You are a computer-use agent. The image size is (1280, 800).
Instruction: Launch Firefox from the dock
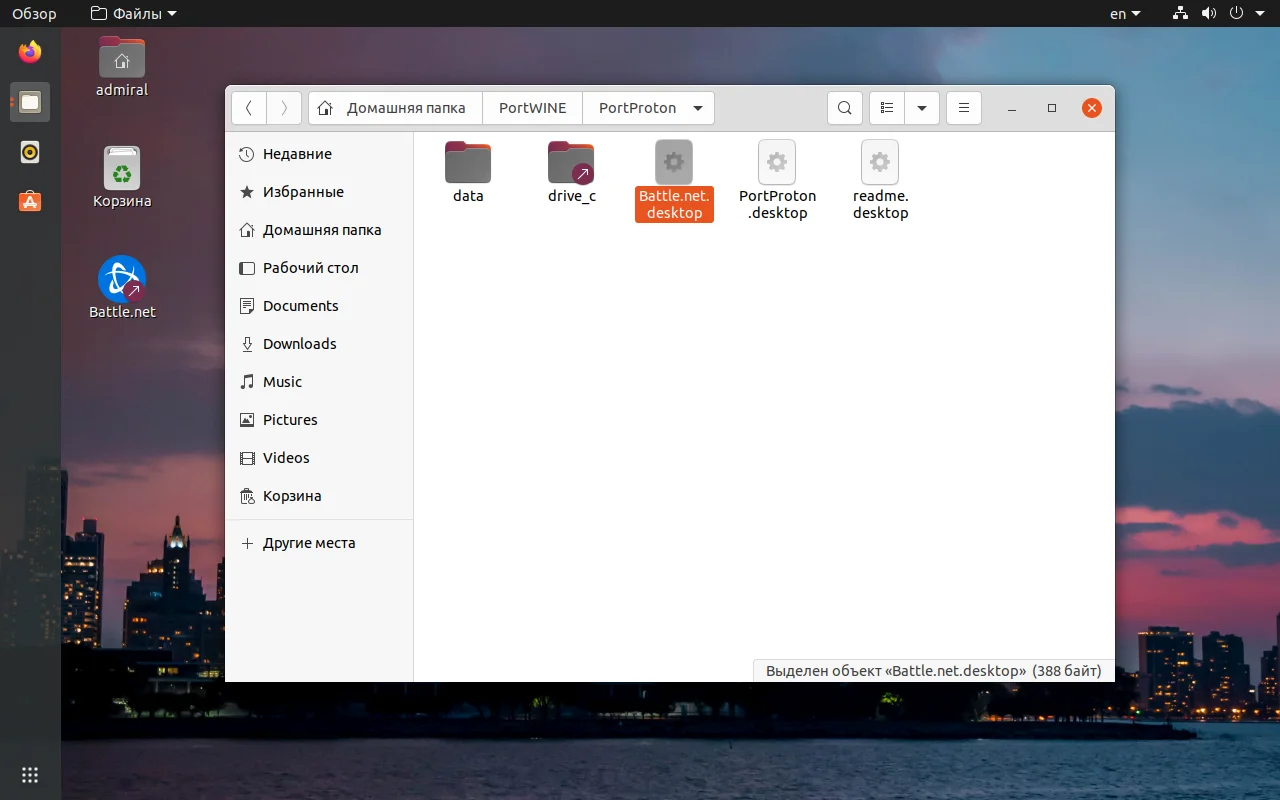[30, 51]
